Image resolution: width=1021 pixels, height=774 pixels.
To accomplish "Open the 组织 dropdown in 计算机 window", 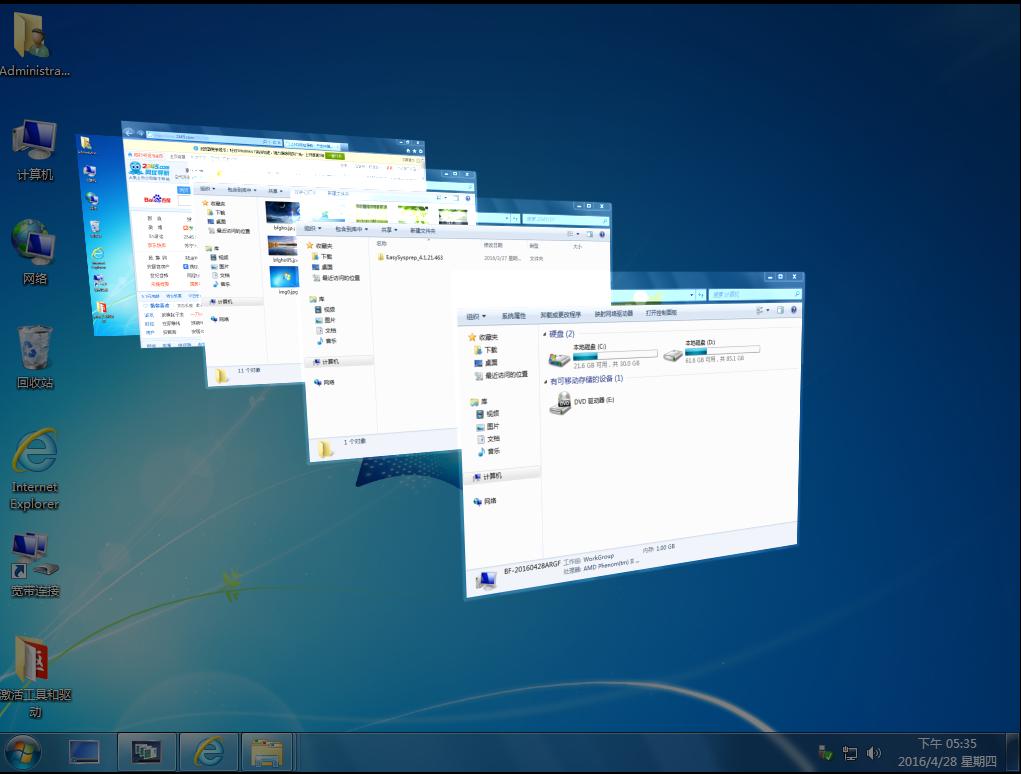I will [x=476, y=317].
